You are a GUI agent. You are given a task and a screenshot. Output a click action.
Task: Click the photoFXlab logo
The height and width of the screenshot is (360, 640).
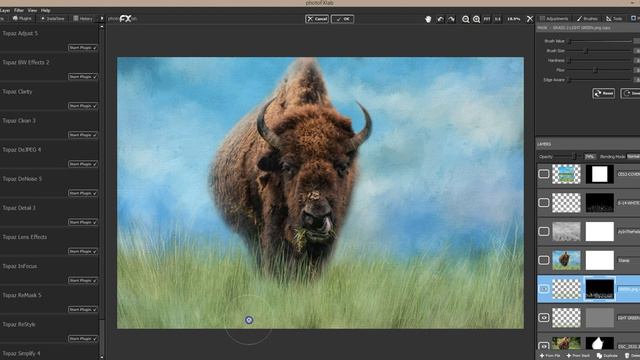(123, 19)
